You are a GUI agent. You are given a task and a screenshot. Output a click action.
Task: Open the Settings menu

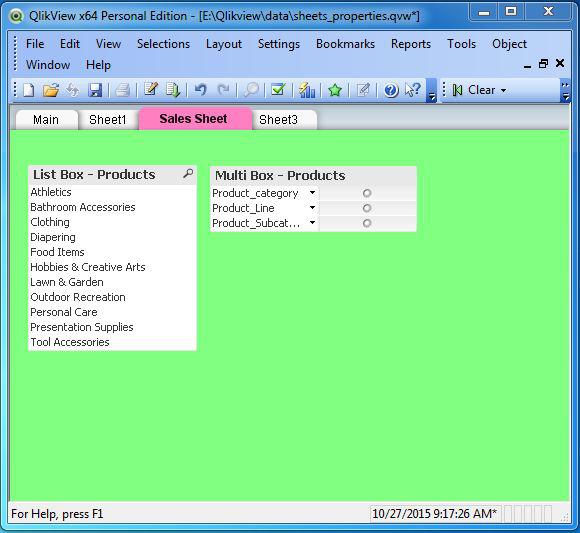coord(279,44)
